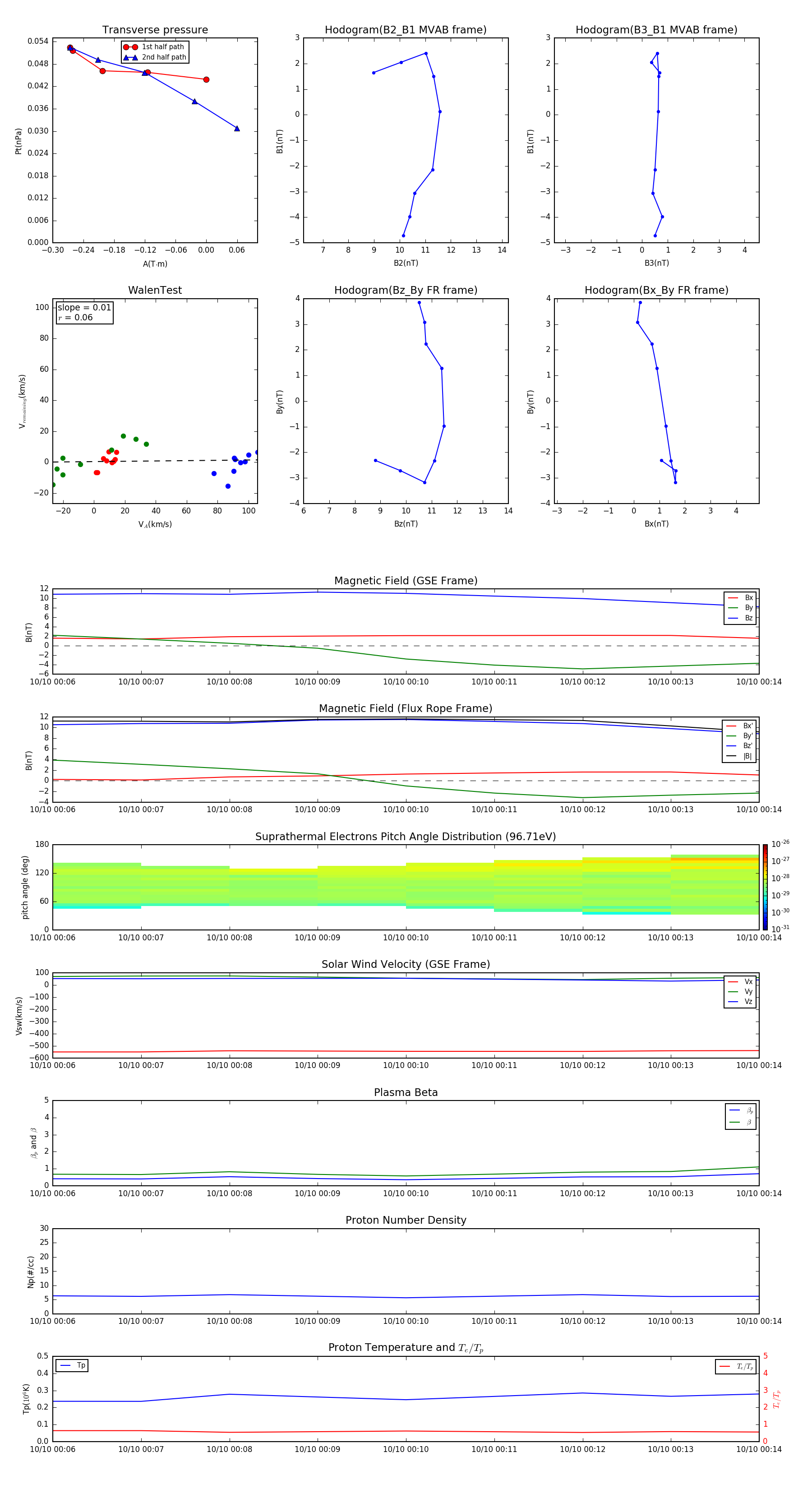Click the 'Hodogram(Bx_By FR frame)' title
The image size is (812, 1489).
pos(656,290)
